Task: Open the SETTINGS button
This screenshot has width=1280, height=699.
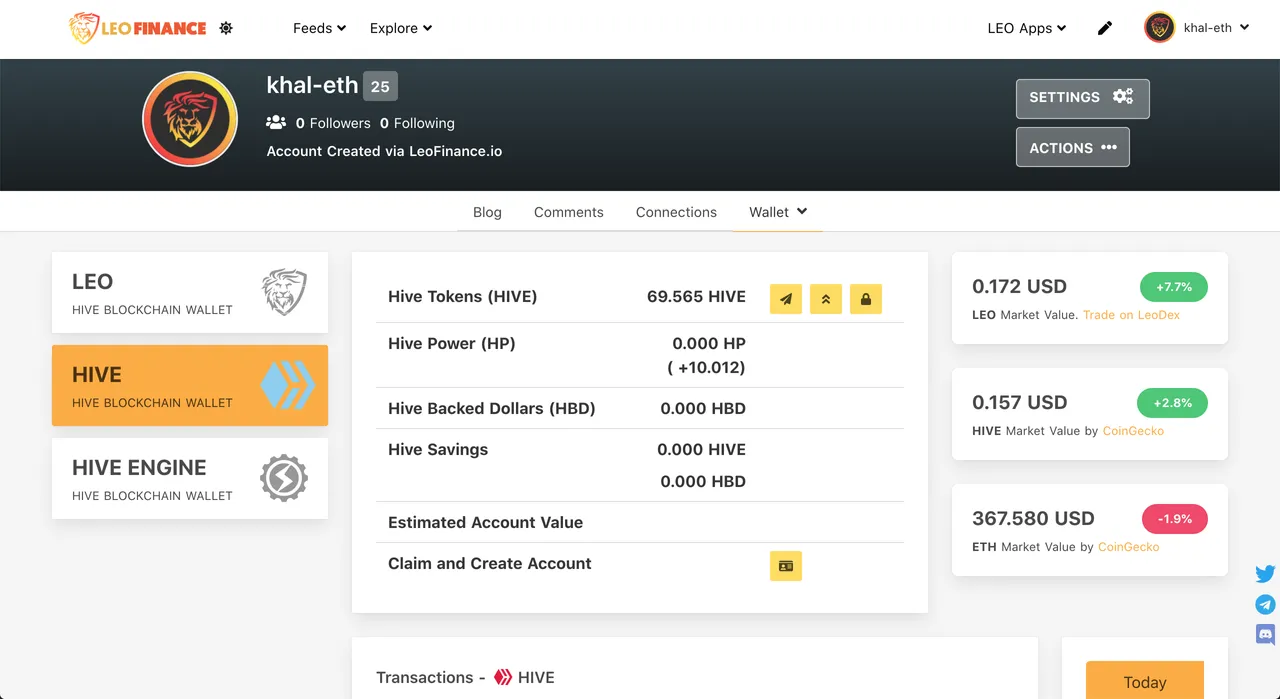Action: [1083, 99]
